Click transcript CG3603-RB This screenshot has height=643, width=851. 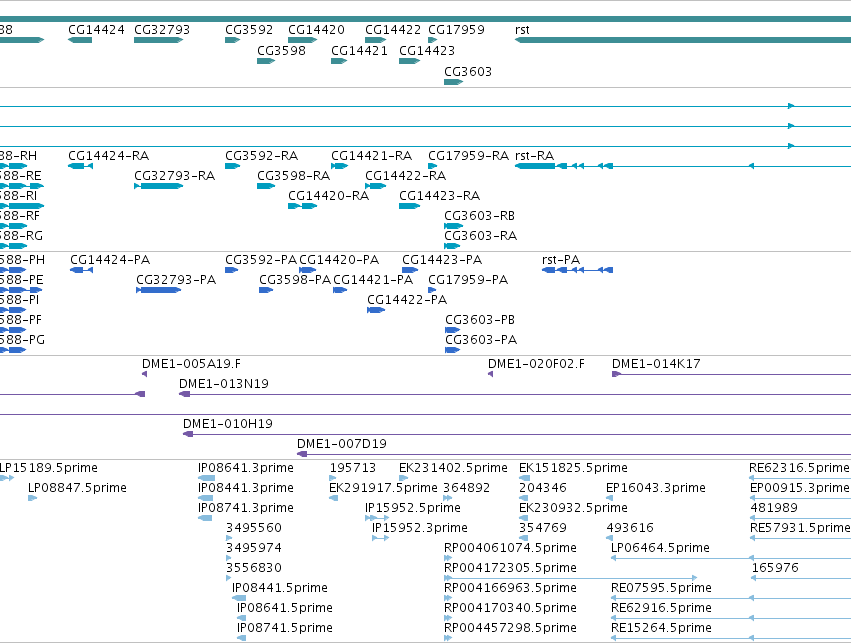pos(480,216)
